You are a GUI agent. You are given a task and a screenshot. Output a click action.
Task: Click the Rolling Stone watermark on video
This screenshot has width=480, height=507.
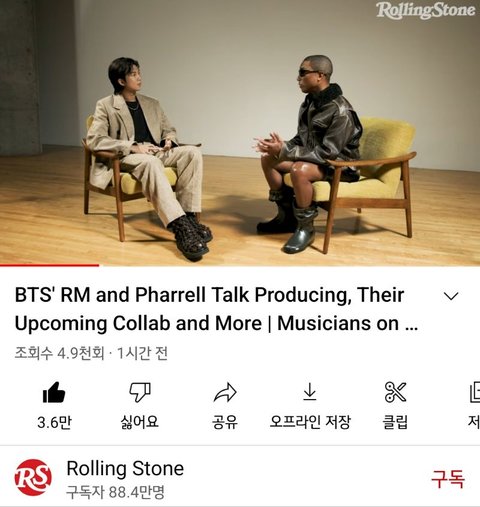(426, 10)
